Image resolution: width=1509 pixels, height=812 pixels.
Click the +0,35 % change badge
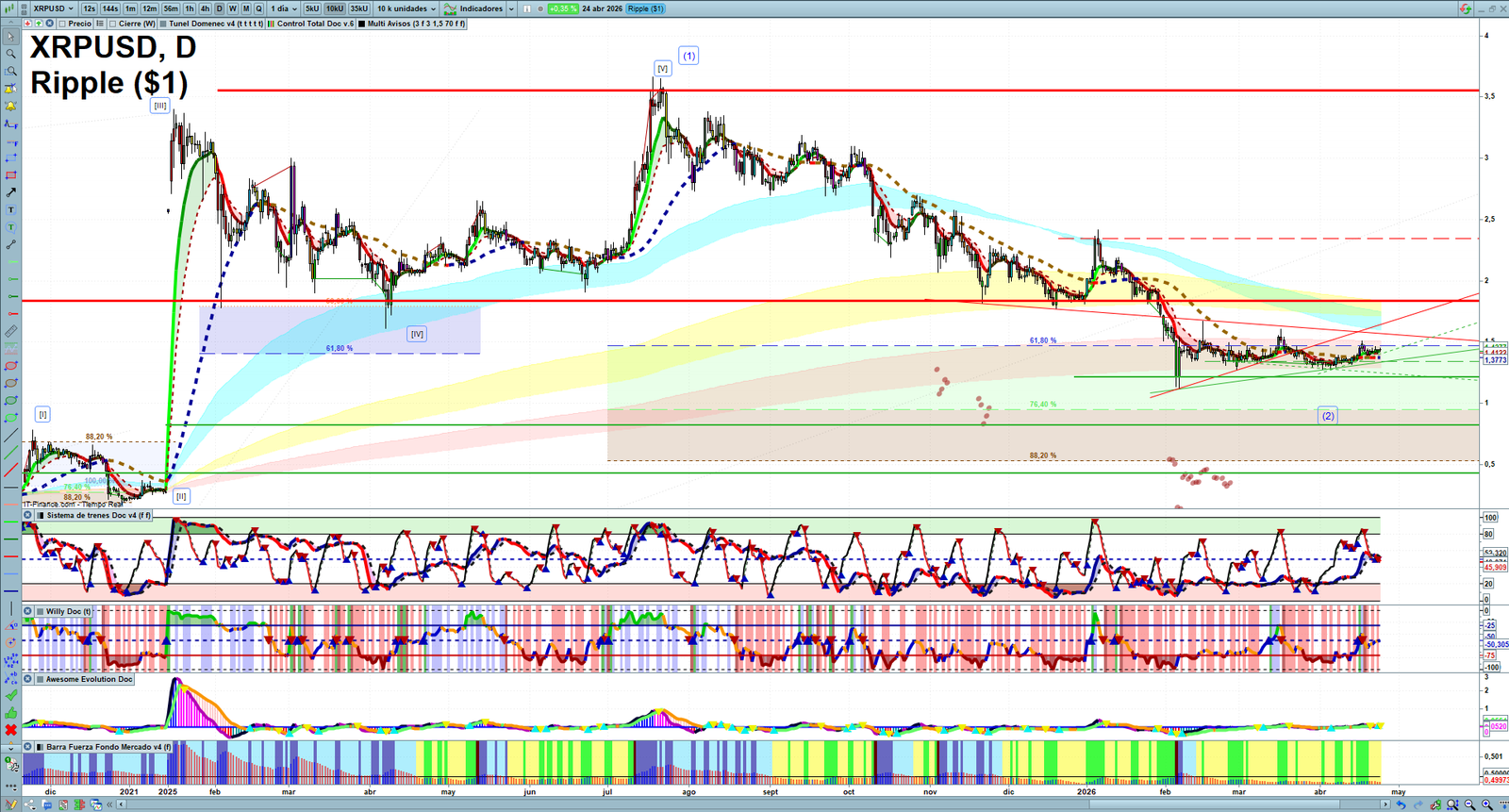(563, 8)
